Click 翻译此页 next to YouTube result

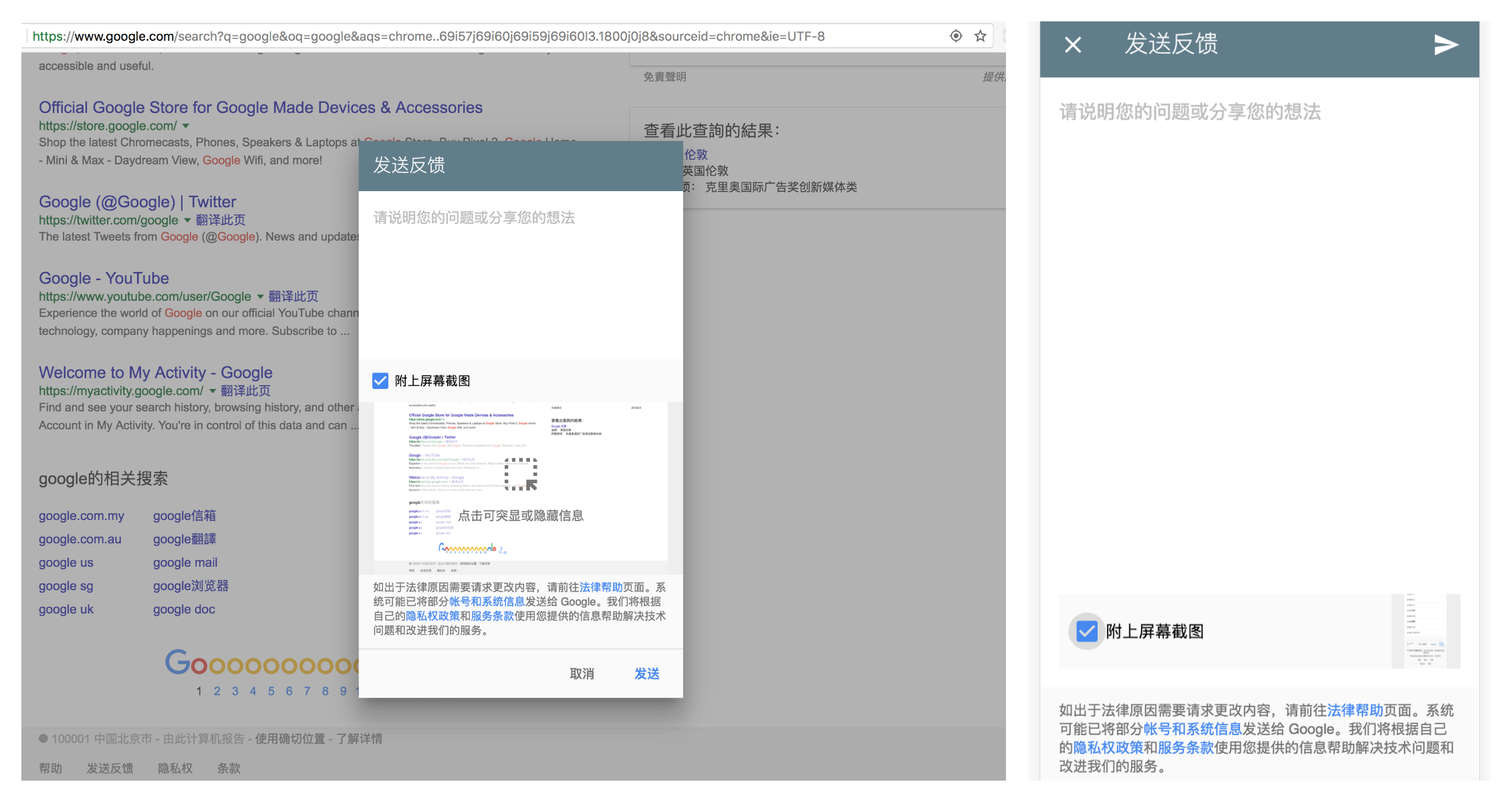pyautogui.click(x=293, y=296)
